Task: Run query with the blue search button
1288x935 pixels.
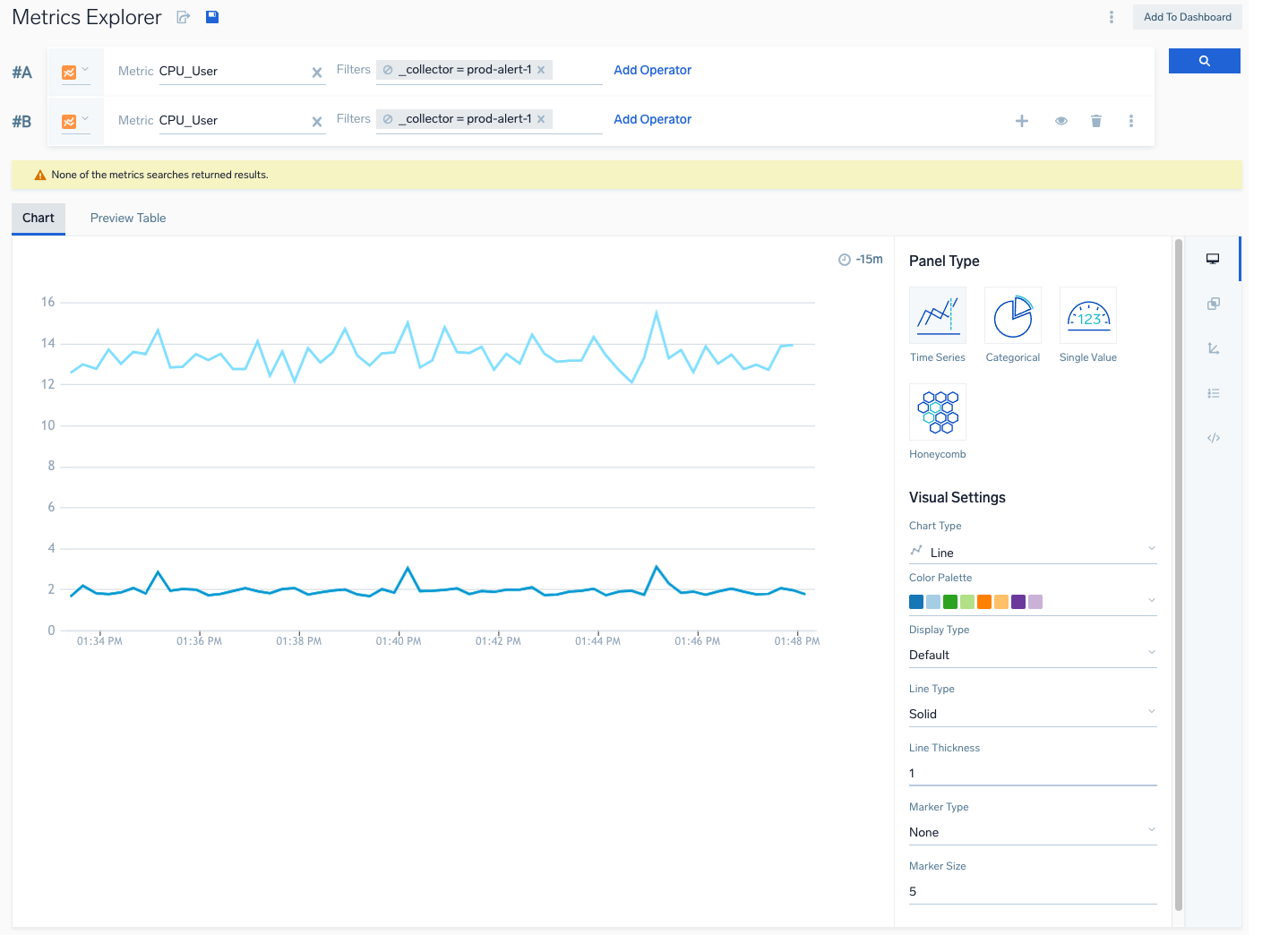Action: [x=1204, y=61]
